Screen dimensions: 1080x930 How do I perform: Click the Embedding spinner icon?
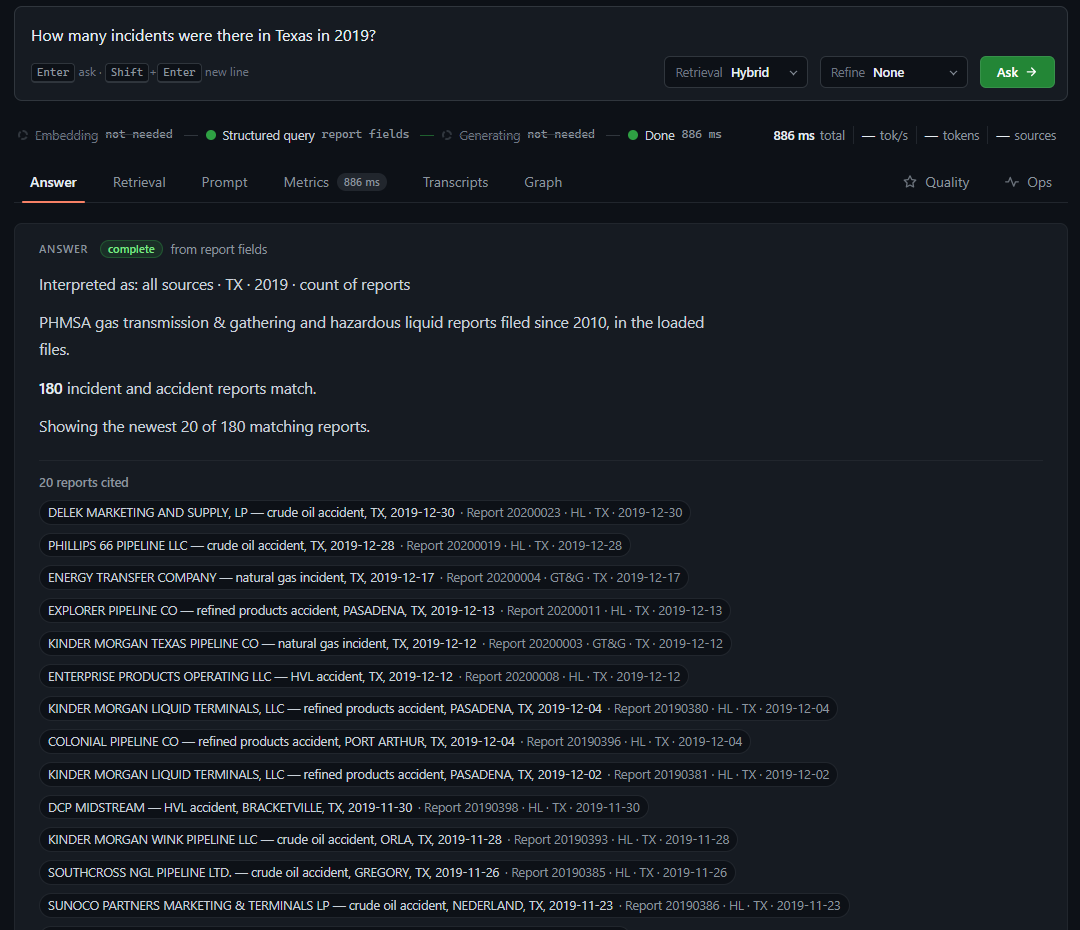[23, 135]
